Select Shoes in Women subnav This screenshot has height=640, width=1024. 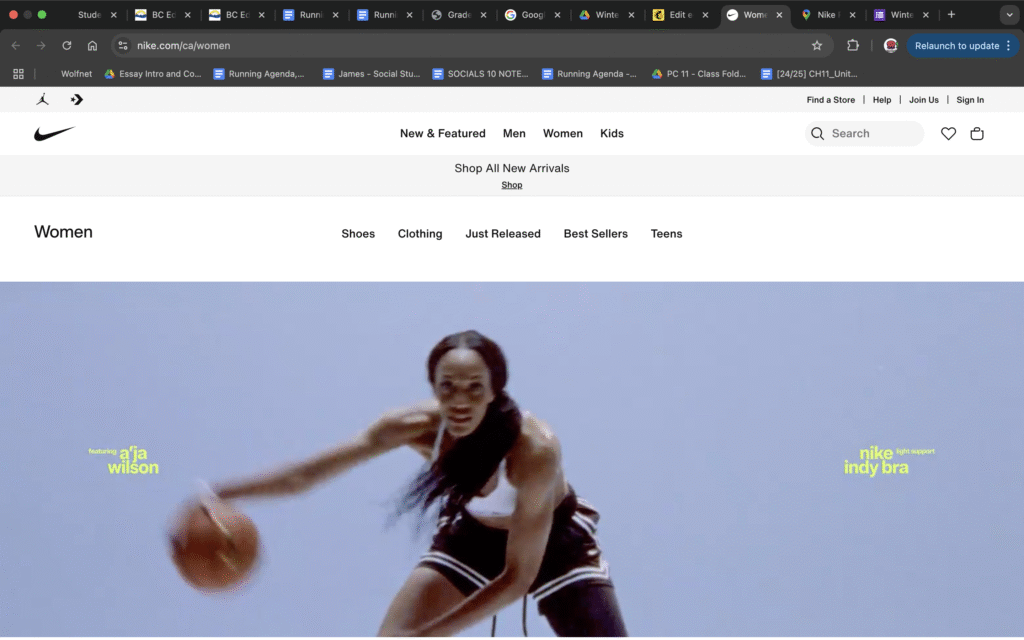coord(358,234)
